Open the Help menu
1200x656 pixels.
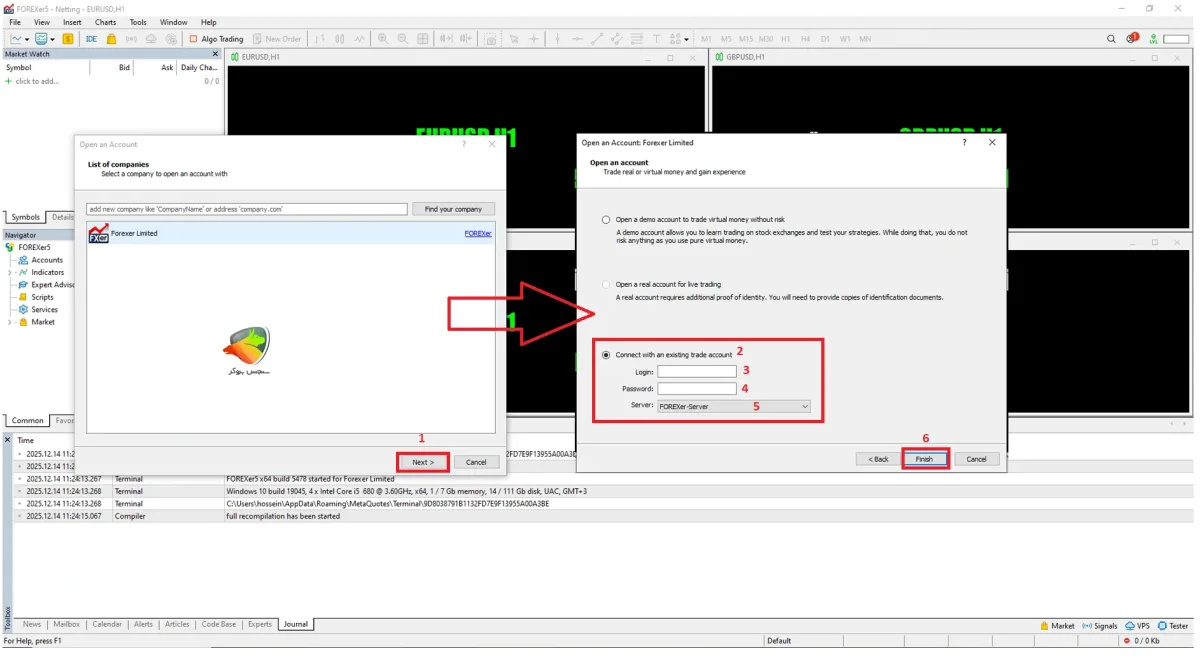208,22
